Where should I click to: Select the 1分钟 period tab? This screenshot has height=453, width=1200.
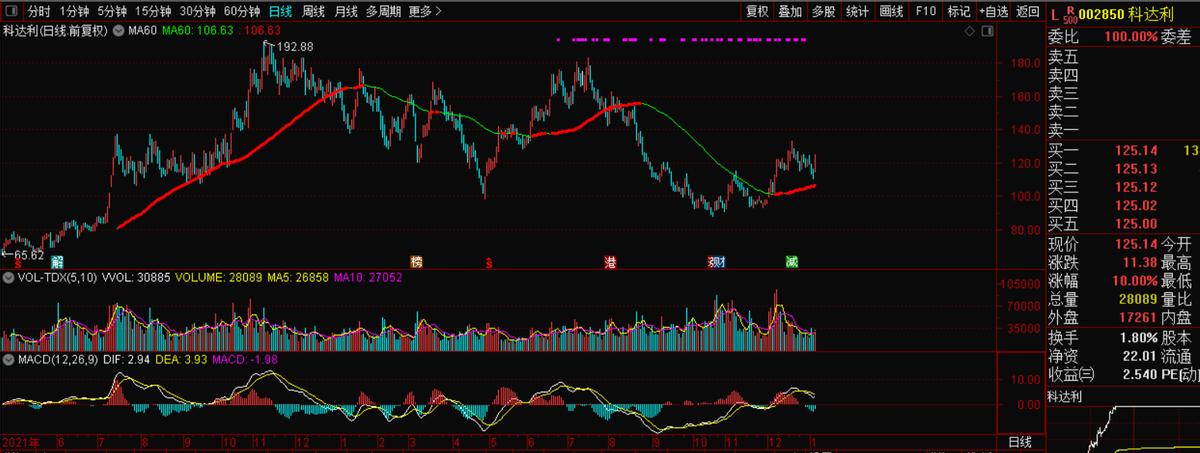pyautogui.click(x=73, y=12)
